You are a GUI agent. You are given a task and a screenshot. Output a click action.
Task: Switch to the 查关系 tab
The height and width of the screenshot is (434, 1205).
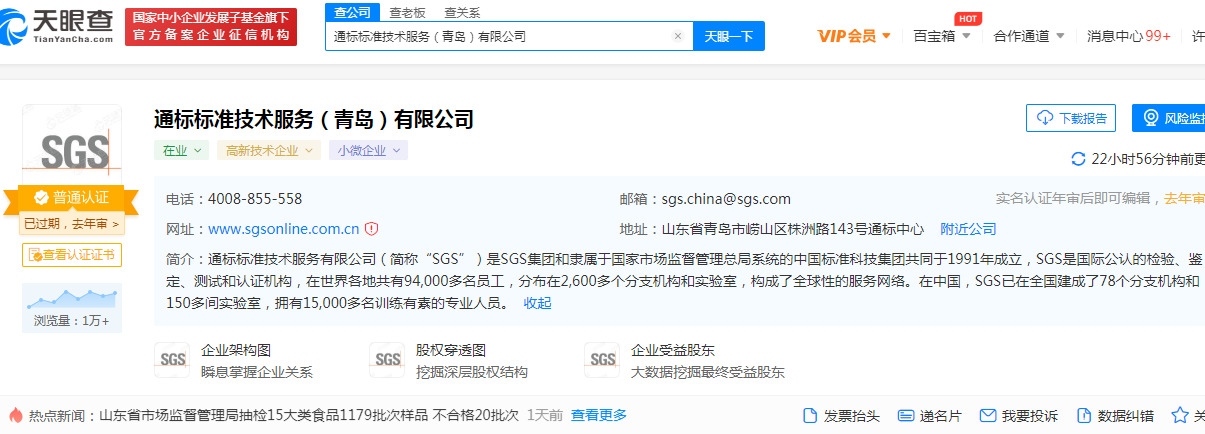coord(462,12)
